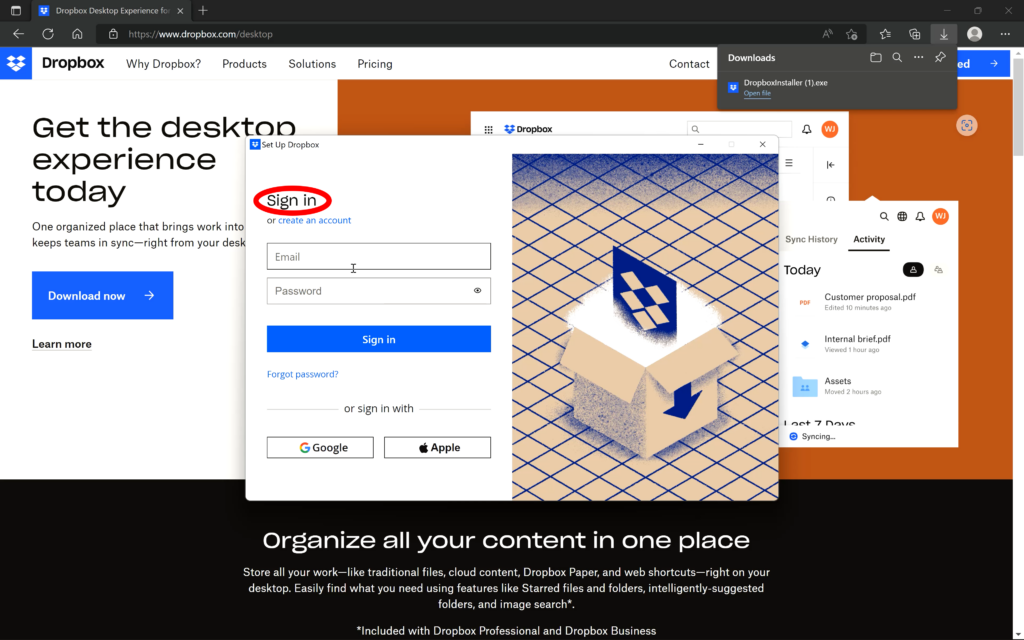Click the browser back arrow
Screen dimensions: 1024x640
(x=18, y=34)
